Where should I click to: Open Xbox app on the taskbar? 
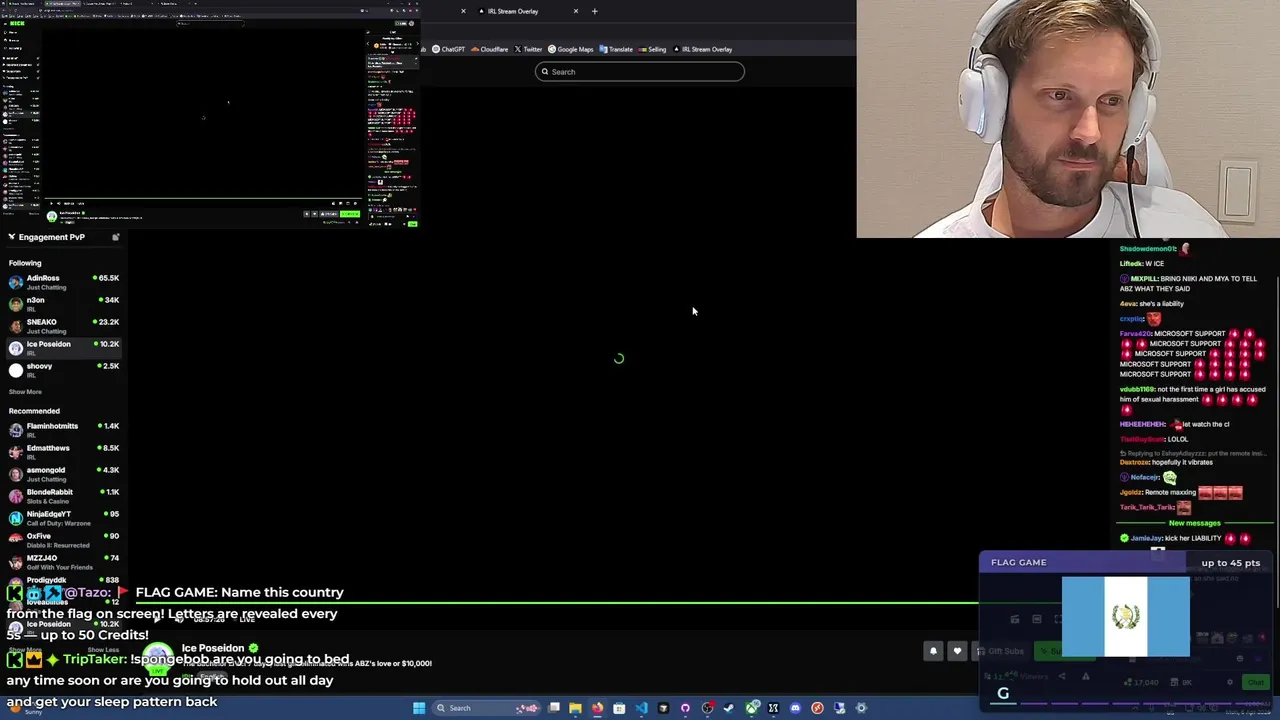[752, 708]
